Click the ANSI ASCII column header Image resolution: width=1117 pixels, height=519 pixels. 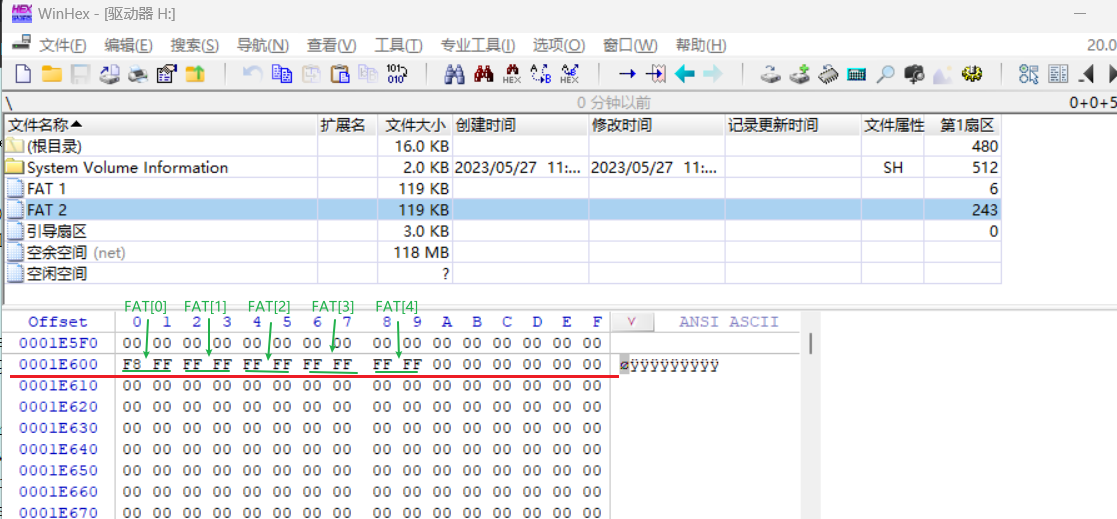tap(729, 322)
